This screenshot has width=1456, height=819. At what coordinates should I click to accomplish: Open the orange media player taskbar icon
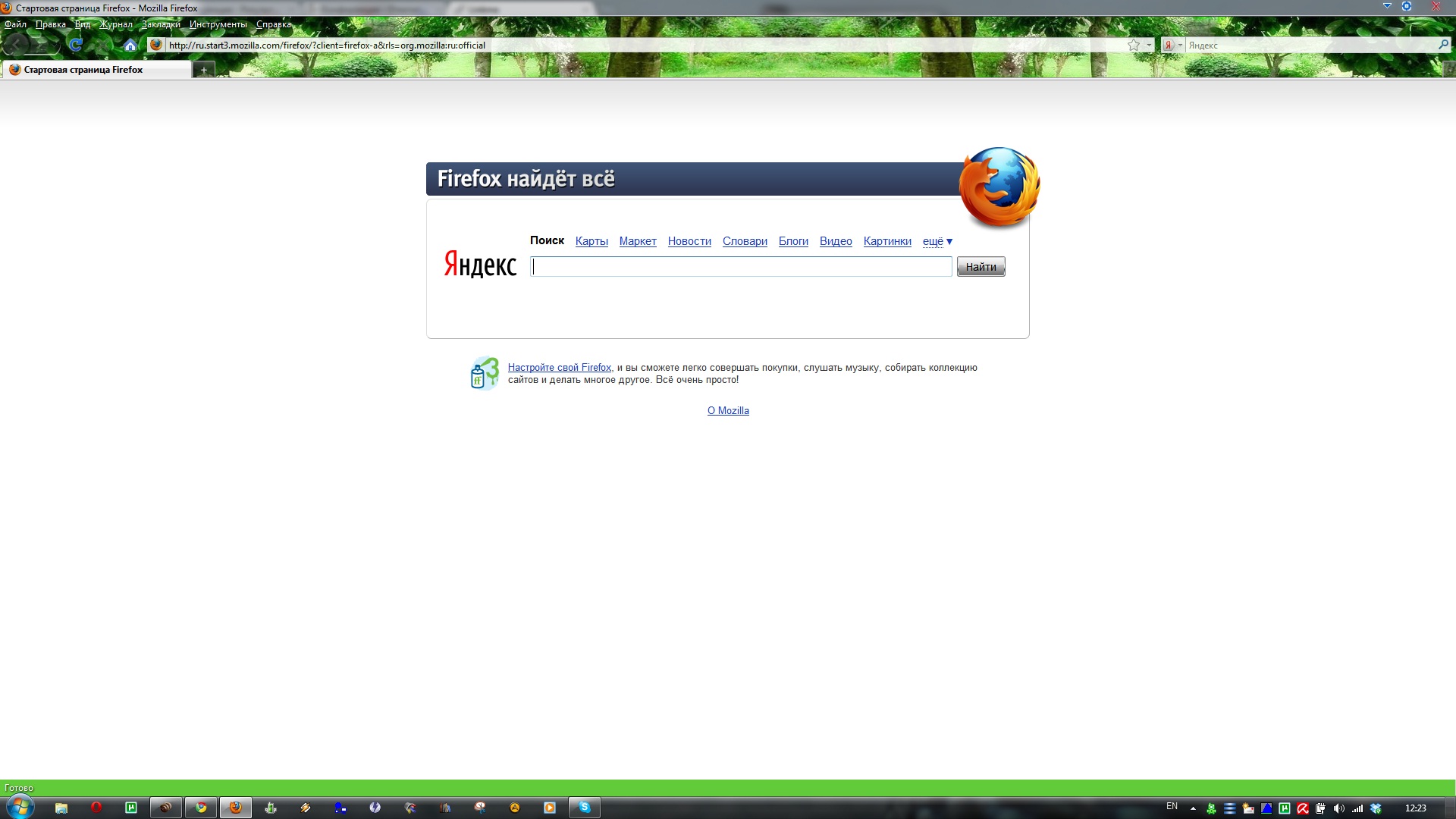click(x=550, y=808)
